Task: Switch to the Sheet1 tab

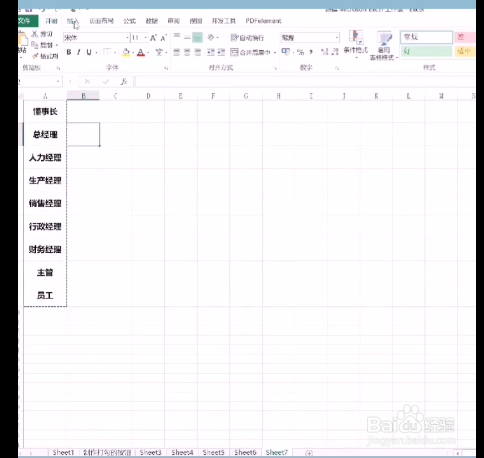Action: (x=63, y=452)
